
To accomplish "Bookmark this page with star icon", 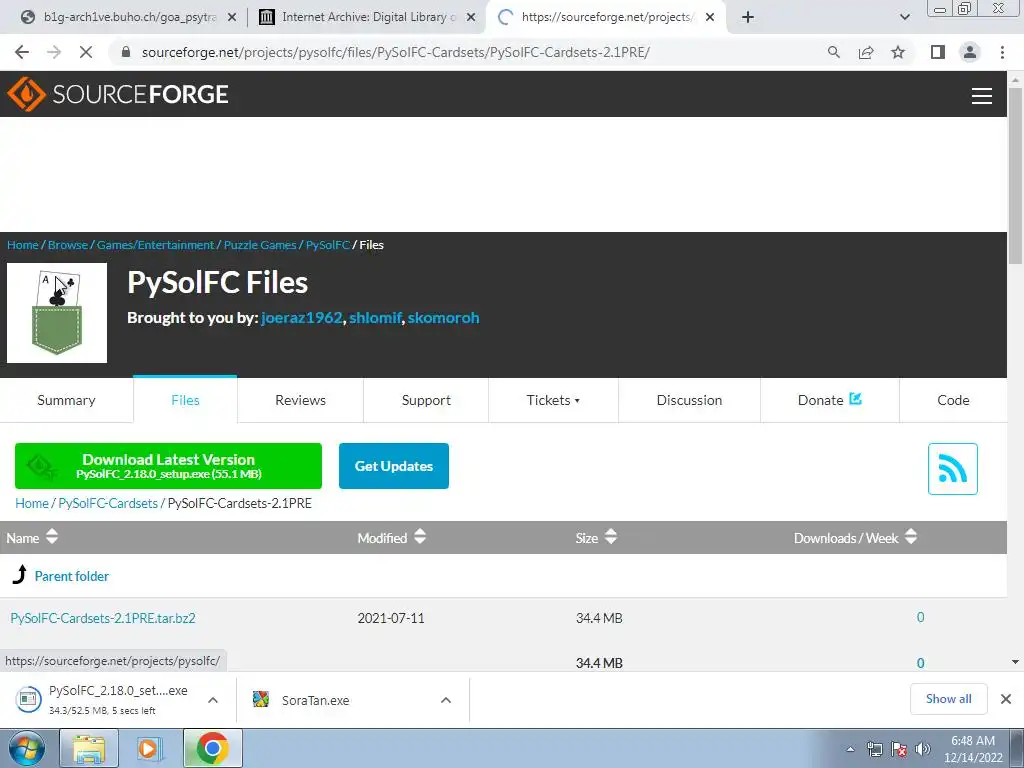I will (x=898, y=52).
